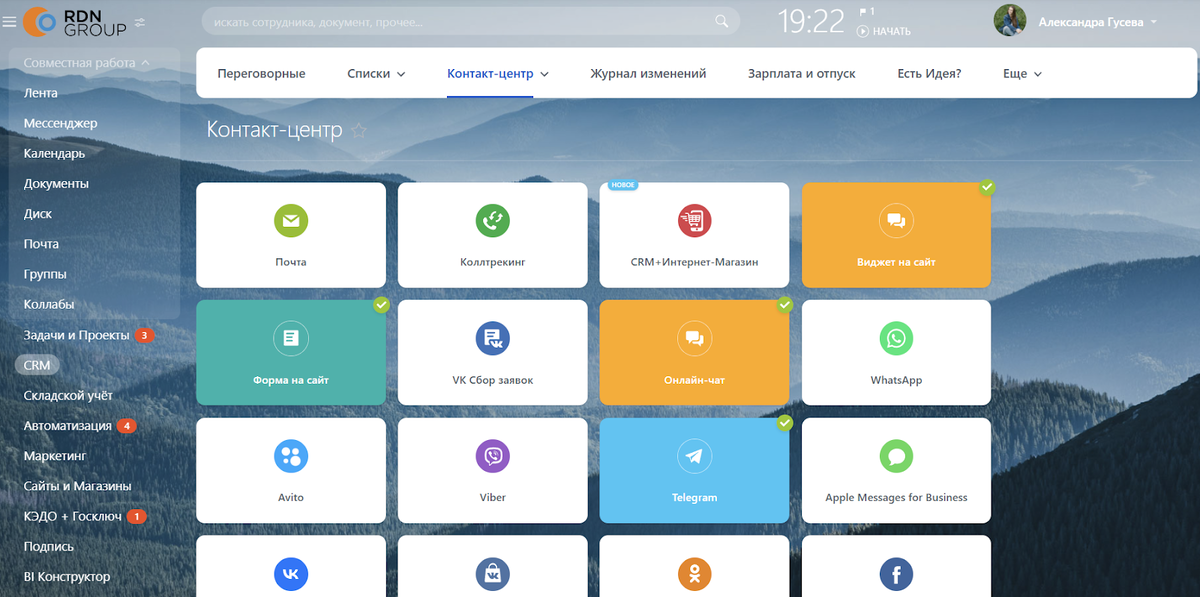
Task: Add Контакт-центр page to favorites star
Action: pyautogui.click(x=360, y=130)
